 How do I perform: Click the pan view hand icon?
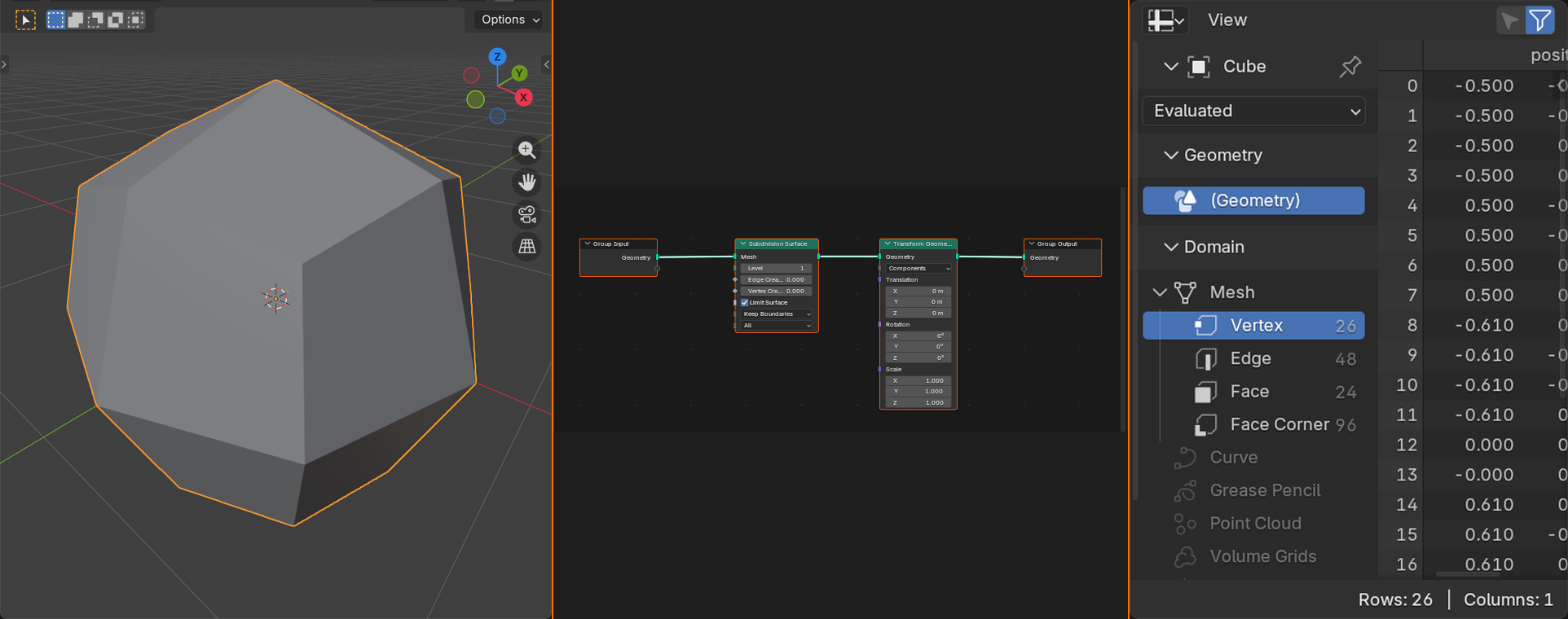[x=527, y=182]
